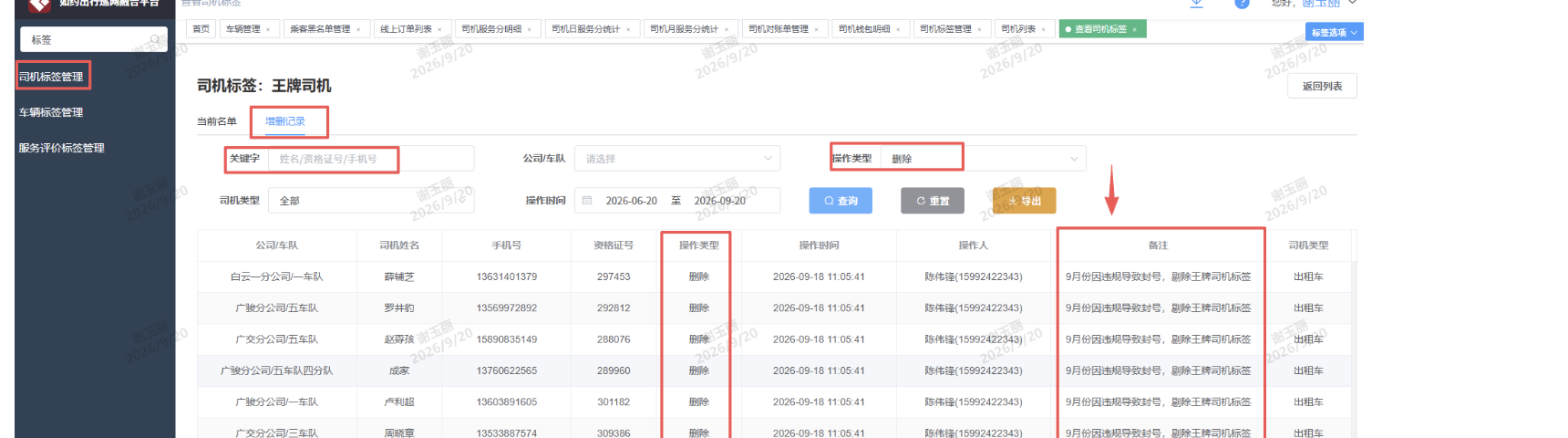Expand the 公司/车队 dropdown
This screenshot has height=438, width=1568.
[678, 159]
